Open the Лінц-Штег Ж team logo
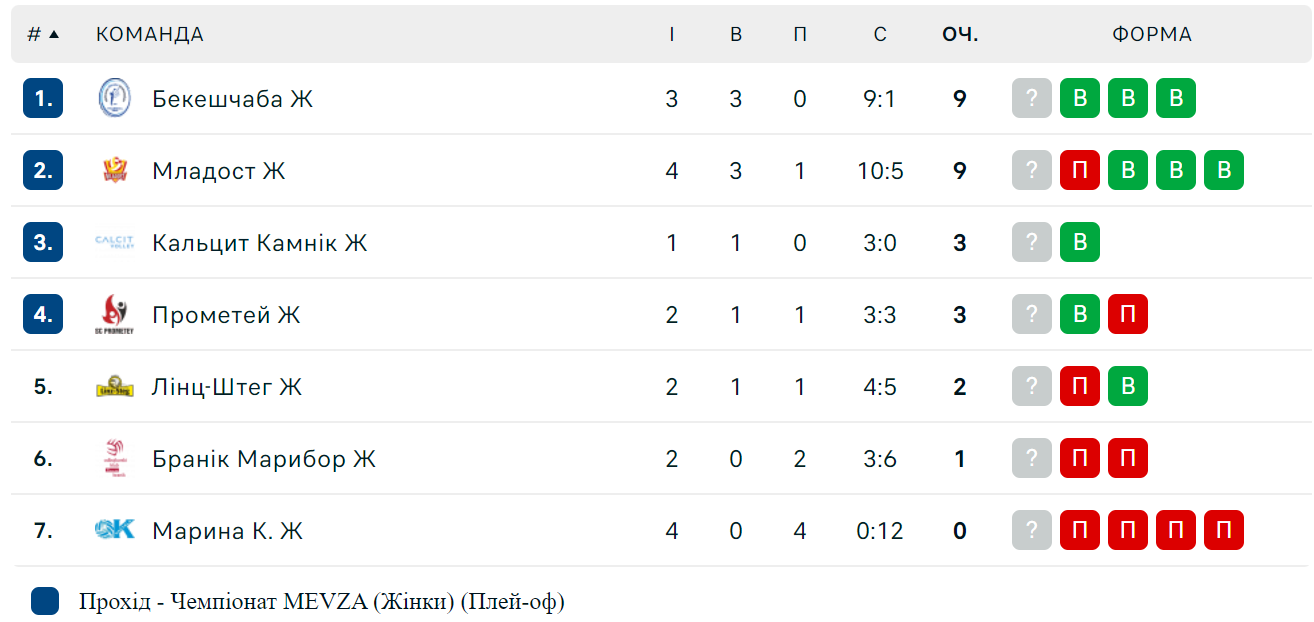Screen dimensions: 1314x622 pyautogui.click(x=114, y=386)
